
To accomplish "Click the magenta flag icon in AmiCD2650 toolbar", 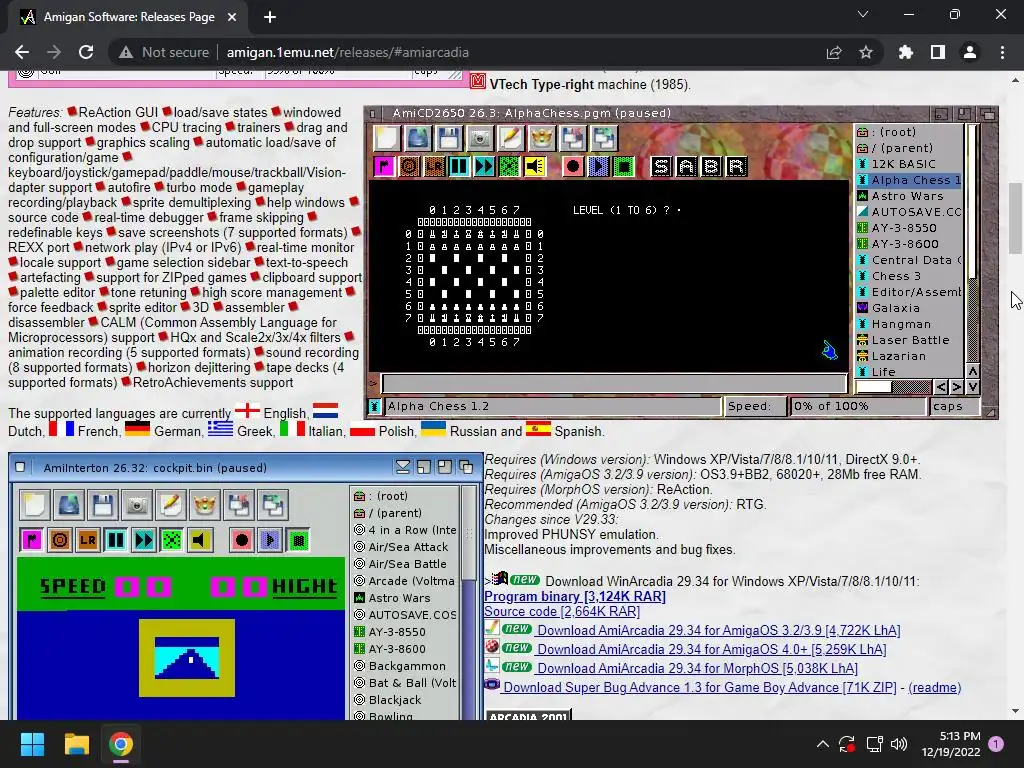I will [384, 167].
